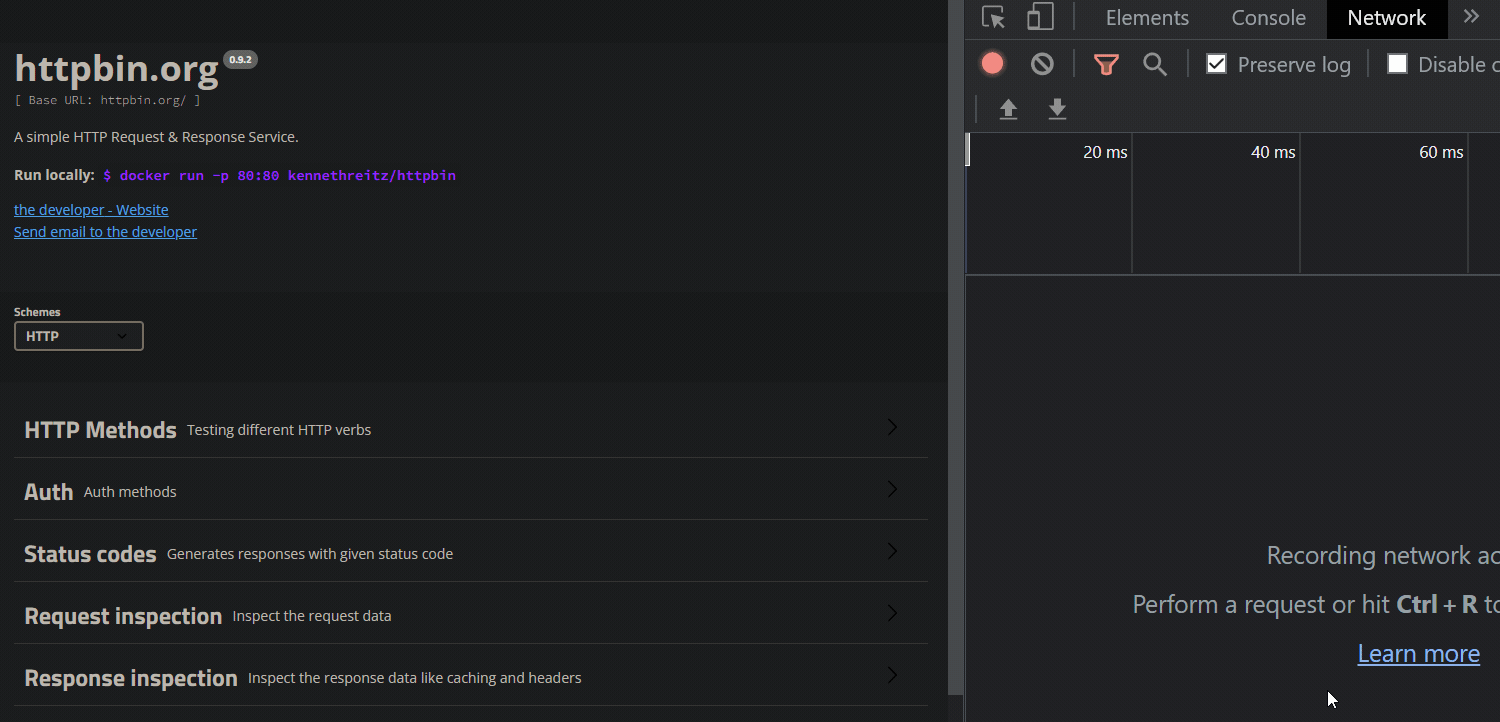Open the Schemes HTTP dropdown
The height and width of the screenshot is (722, 1500).
coord(79,336)
